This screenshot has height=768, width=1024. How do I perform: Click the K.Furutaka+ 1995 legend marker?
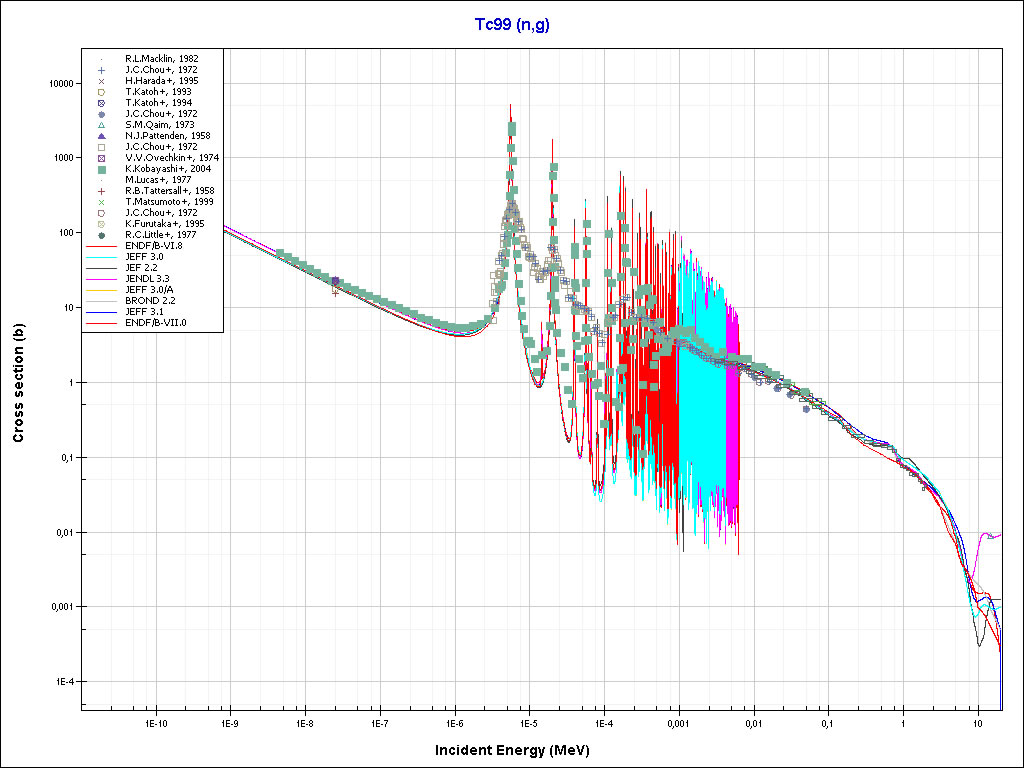click(101, 224)
